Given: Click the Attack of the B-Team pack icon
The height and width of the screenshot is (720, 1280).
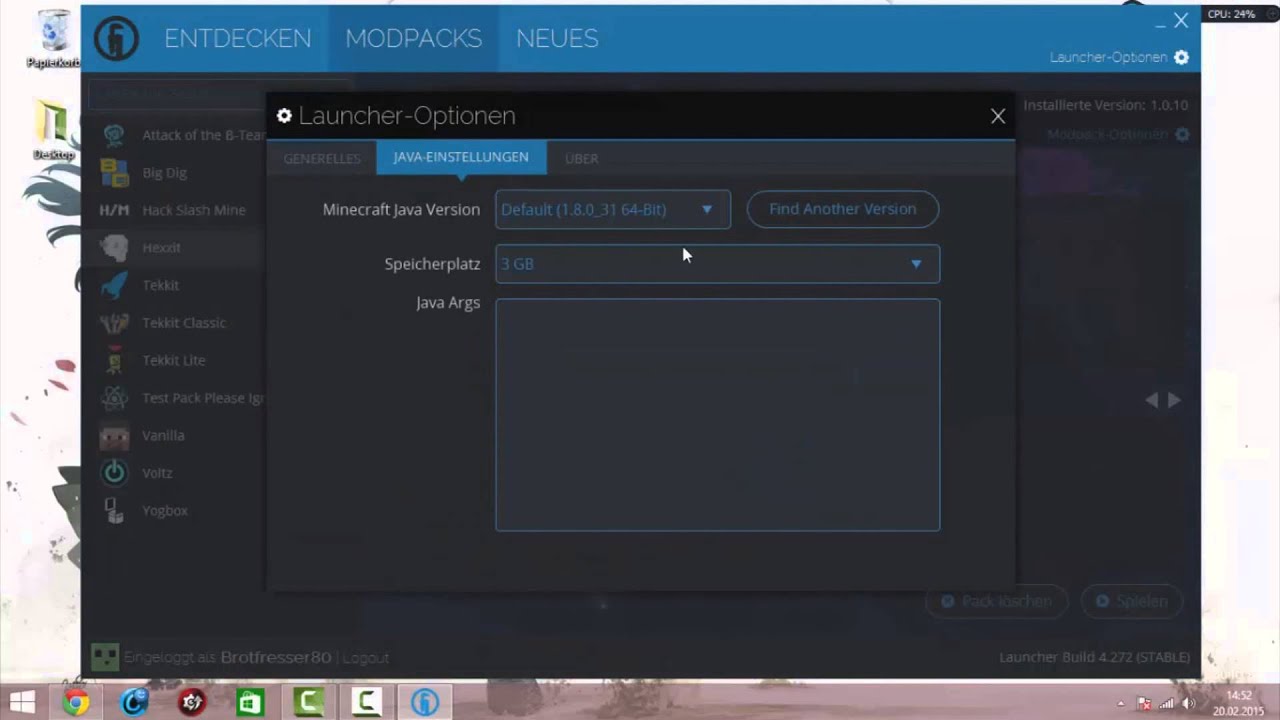Looking at the screenshot, I should 114,135.
